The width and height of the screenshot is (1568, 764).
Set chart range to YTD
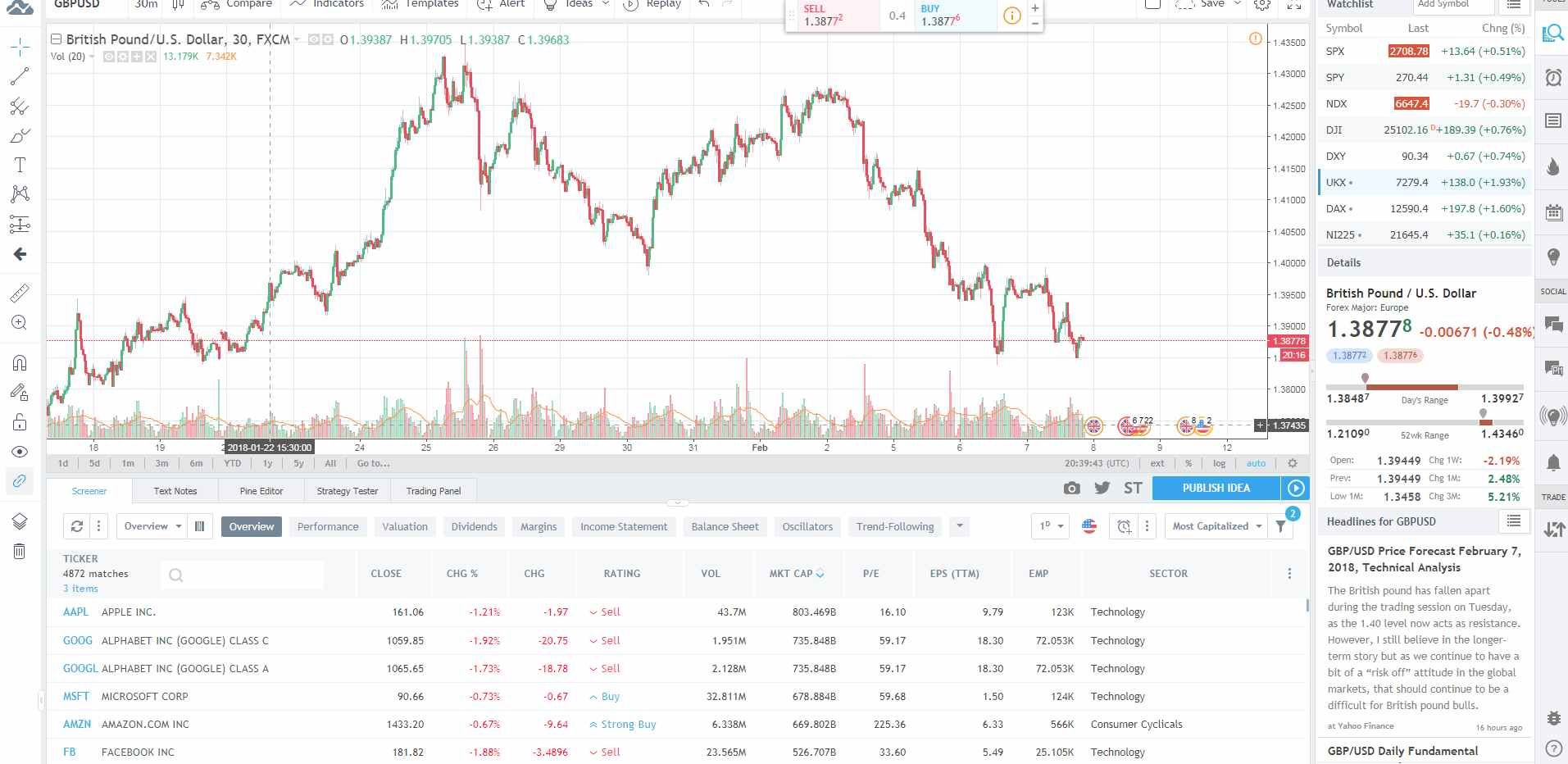point(233,463)
